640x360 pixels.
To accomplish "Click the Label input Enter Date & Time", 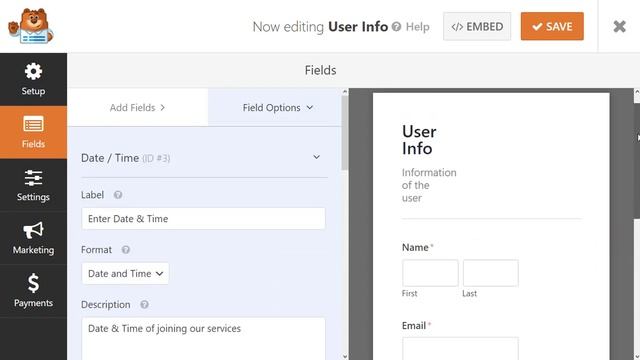I will click(203, 219).
